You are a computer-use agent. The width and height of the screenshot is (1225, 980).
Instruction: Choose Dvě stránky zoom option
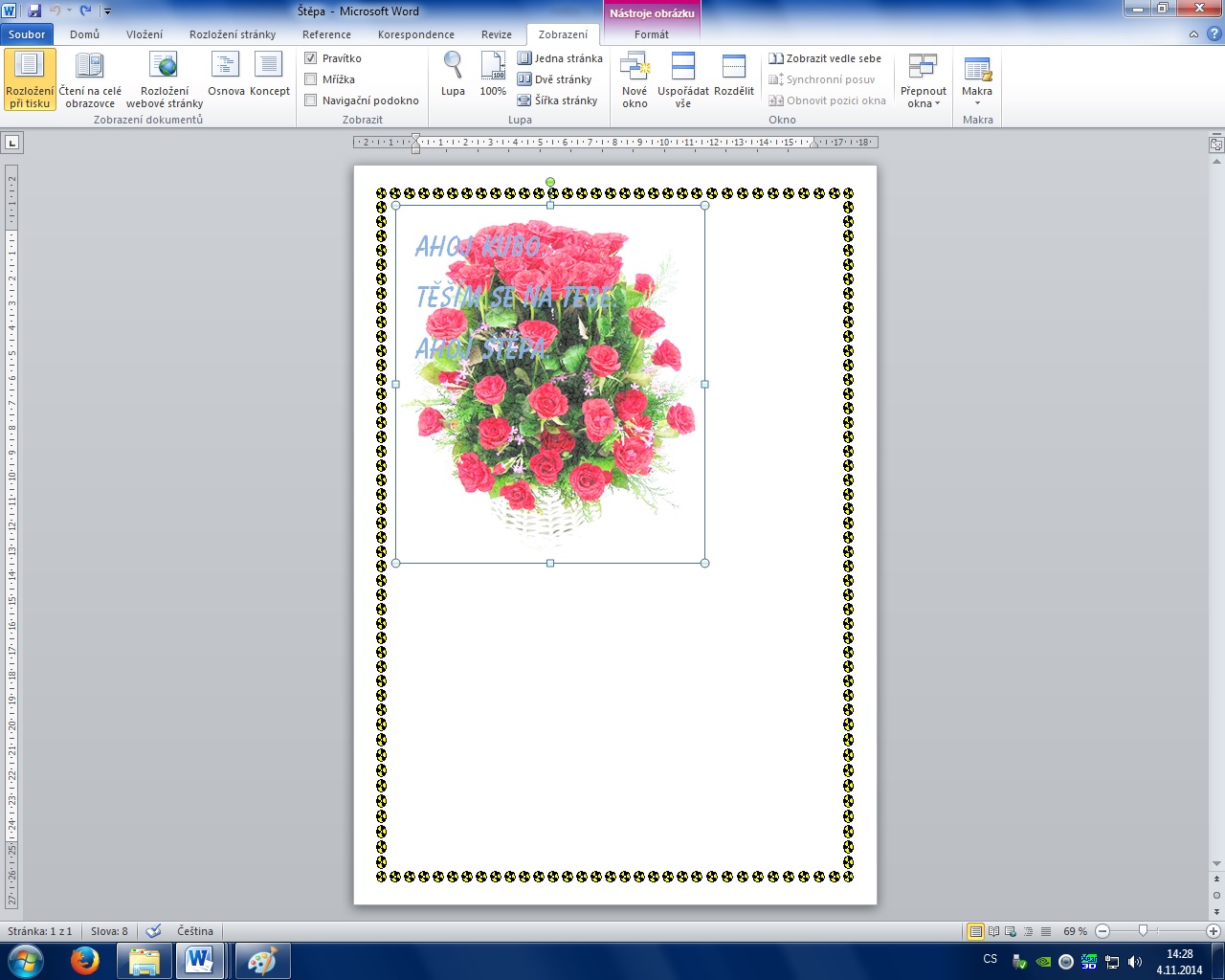tap(555, 79)
